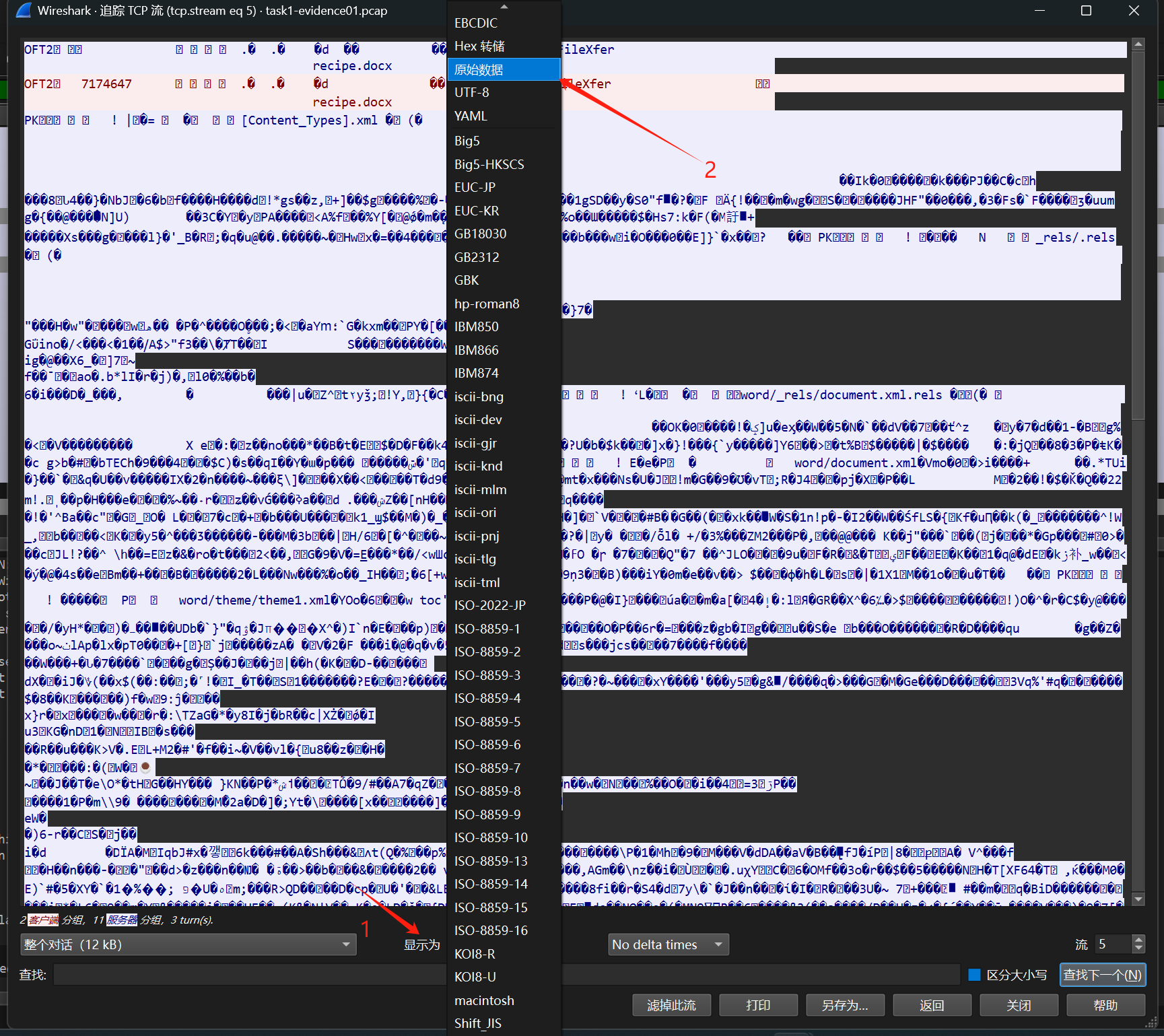Pick Big5 encoding
The width and height of the screenshot is (1164, 1036).
click(504, 141)
